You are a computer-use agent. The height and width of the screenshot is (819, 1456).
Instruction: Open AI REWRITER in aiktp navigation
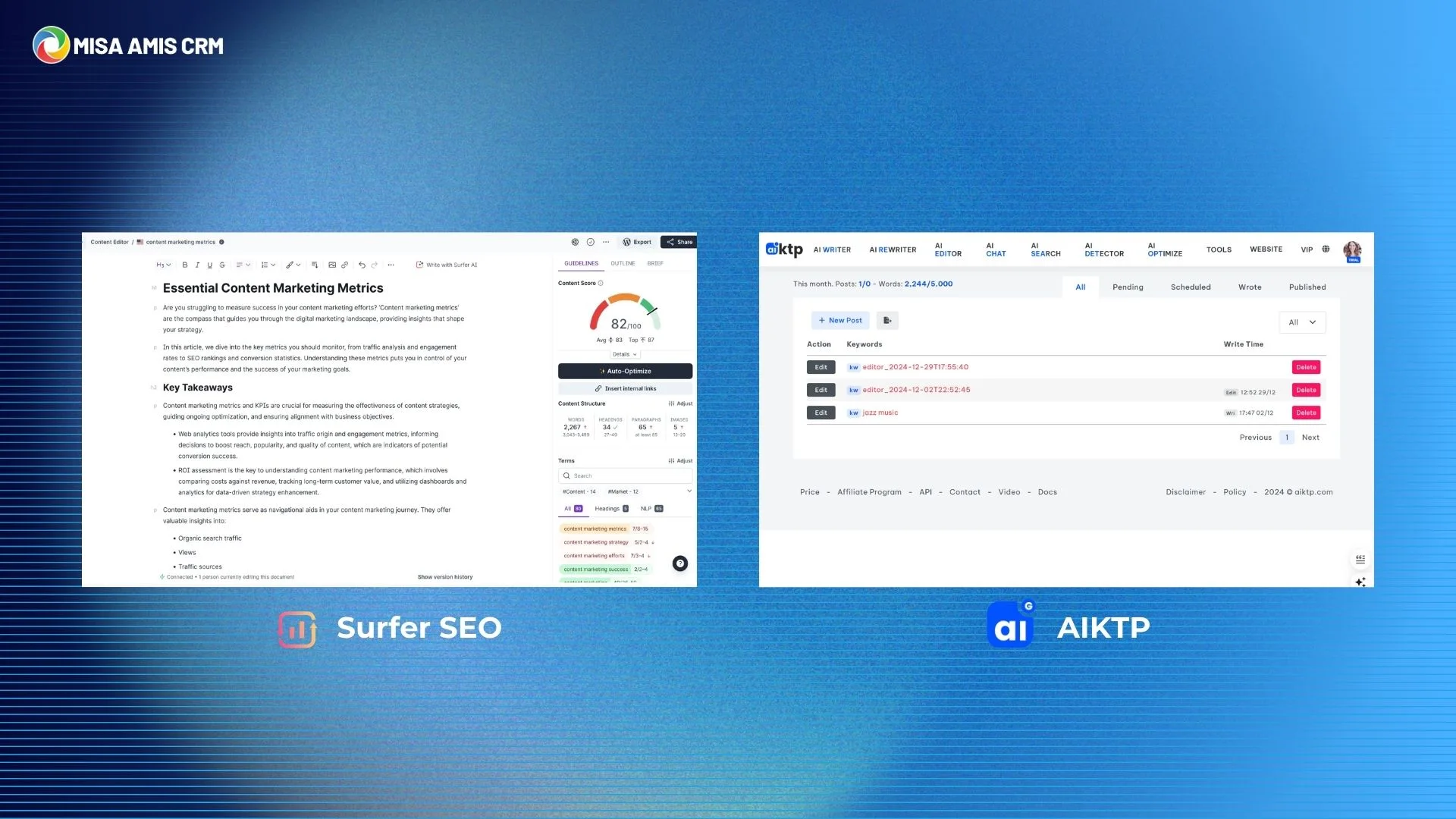893,250
